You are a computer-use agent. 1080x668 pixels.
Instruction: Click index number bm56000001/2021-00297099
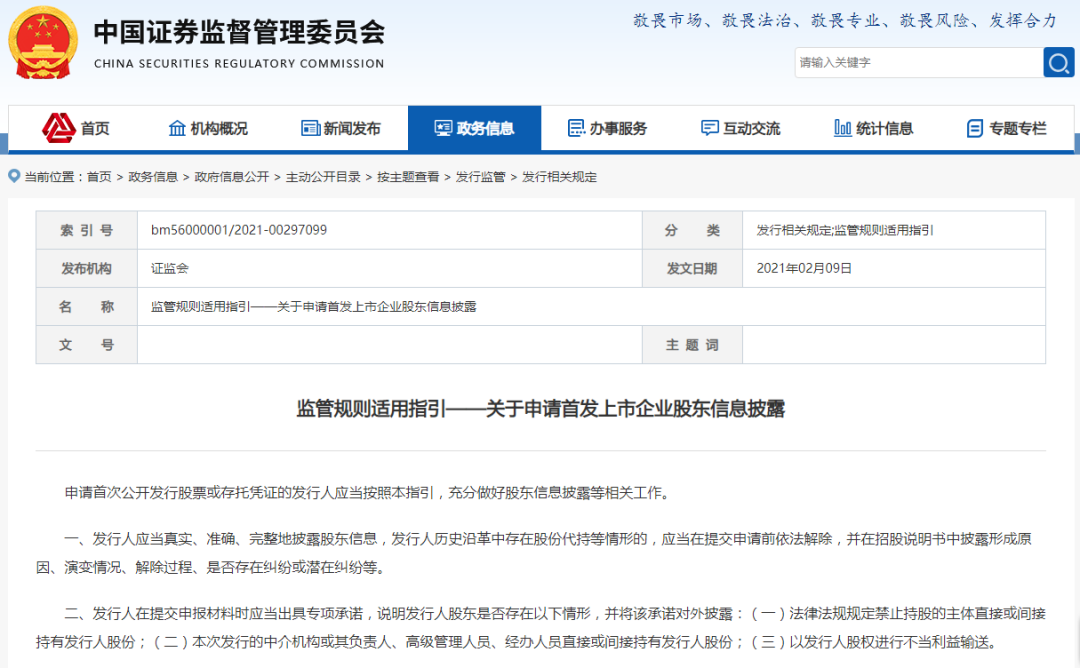tap(239, 230)
